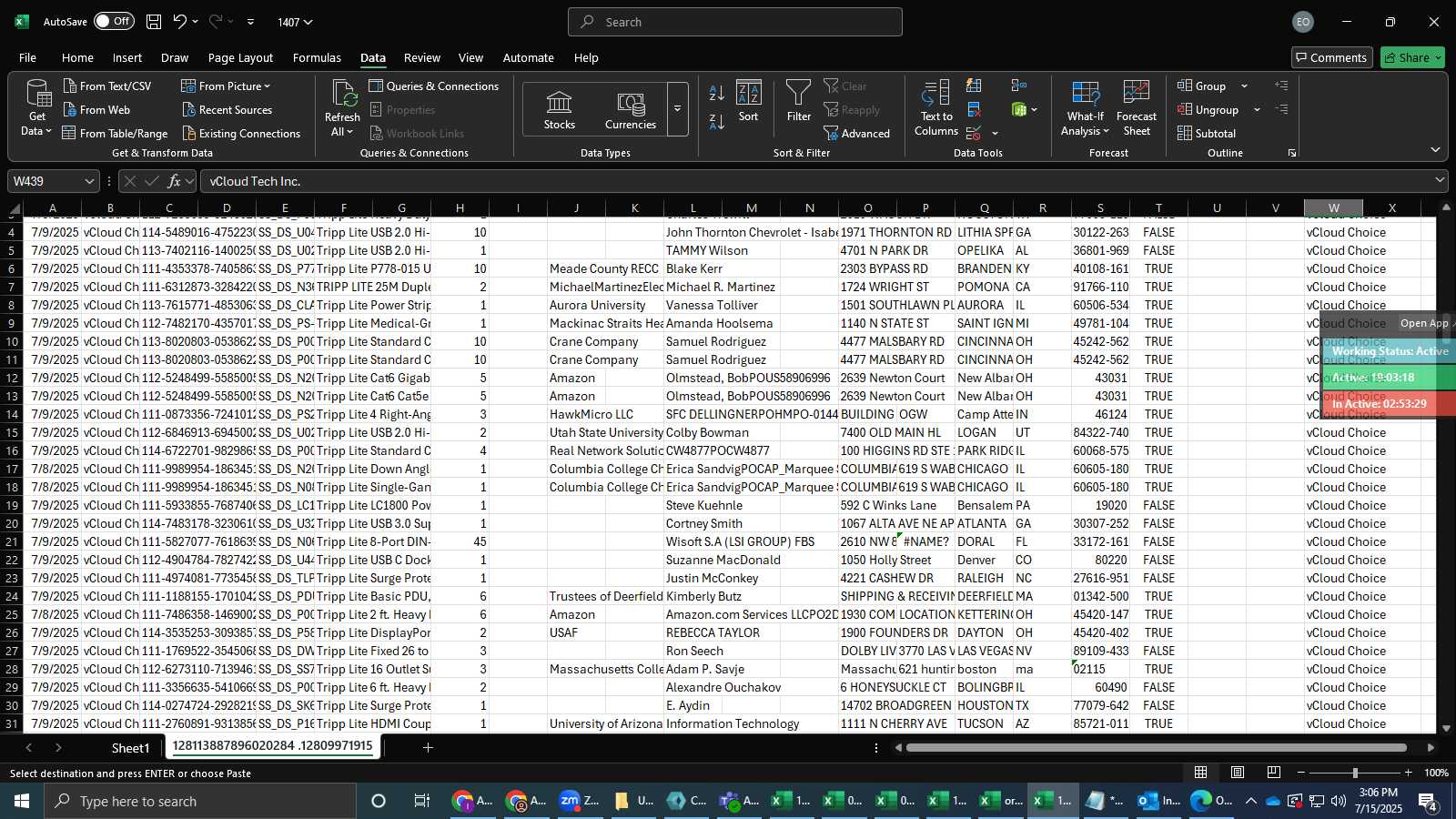The height and width of the screenshot is (819, 1456).
Task: Import From Table/Range
Action: pyautogui.click(x=115, y=133)
